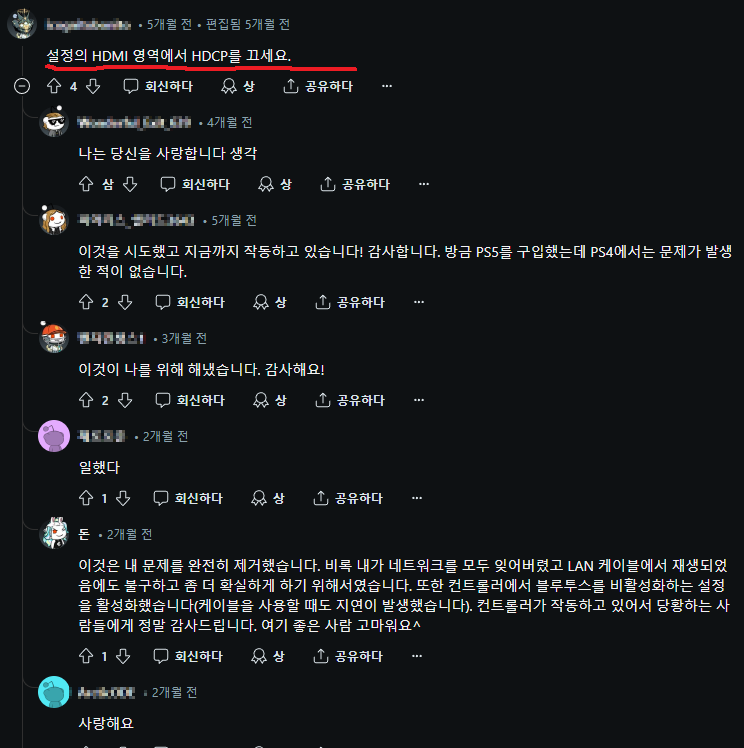Open more options on '감사해요!' reply

[419, 400]
